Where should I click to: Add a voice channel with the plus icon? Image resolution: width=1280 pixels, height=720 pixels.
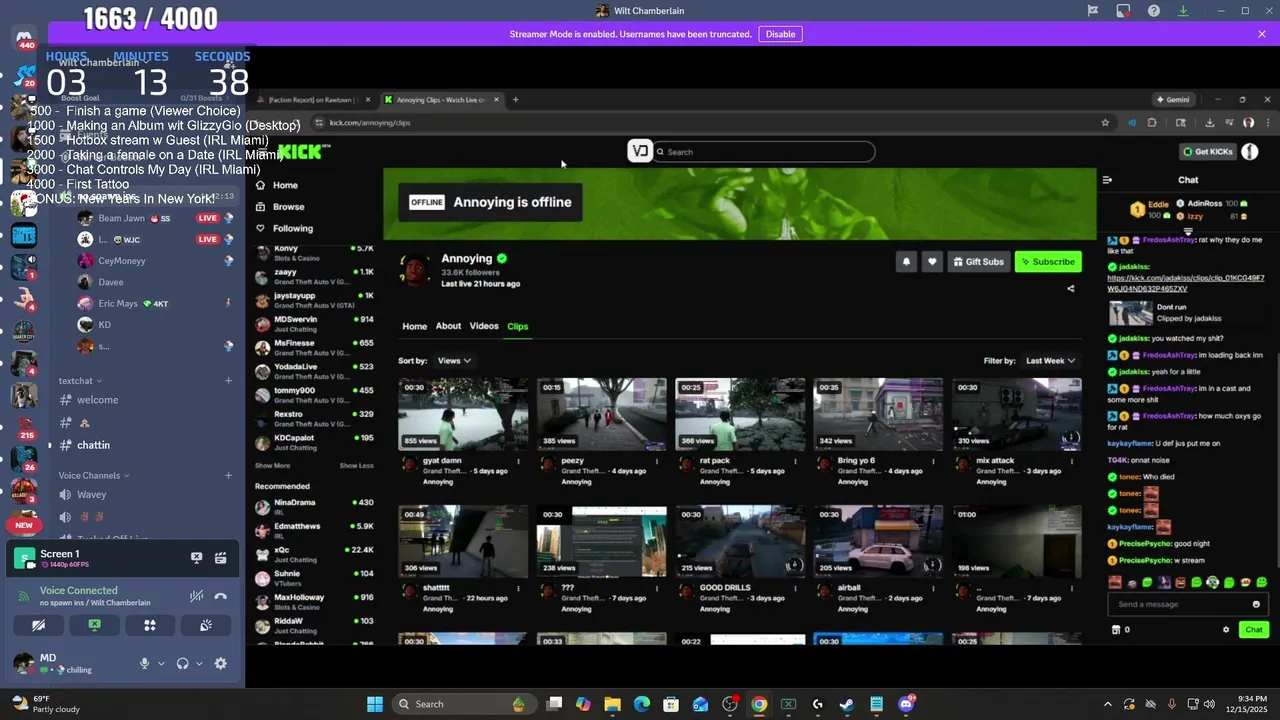228,475
